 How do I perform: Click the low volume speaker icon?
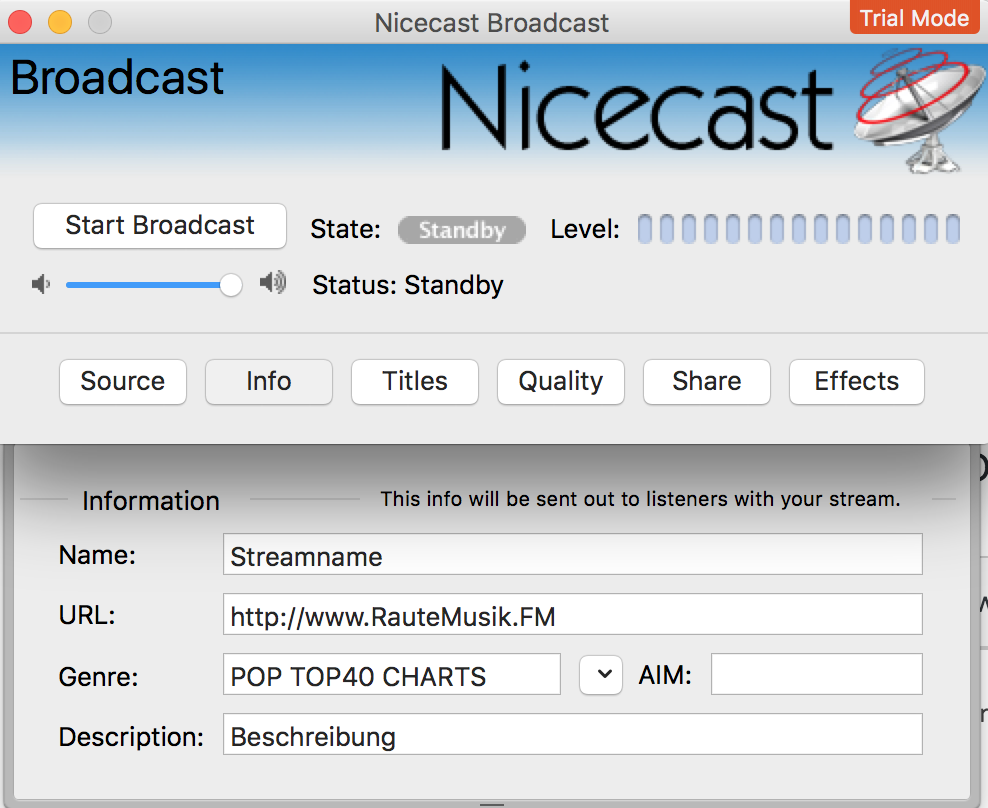coord(41,284)
